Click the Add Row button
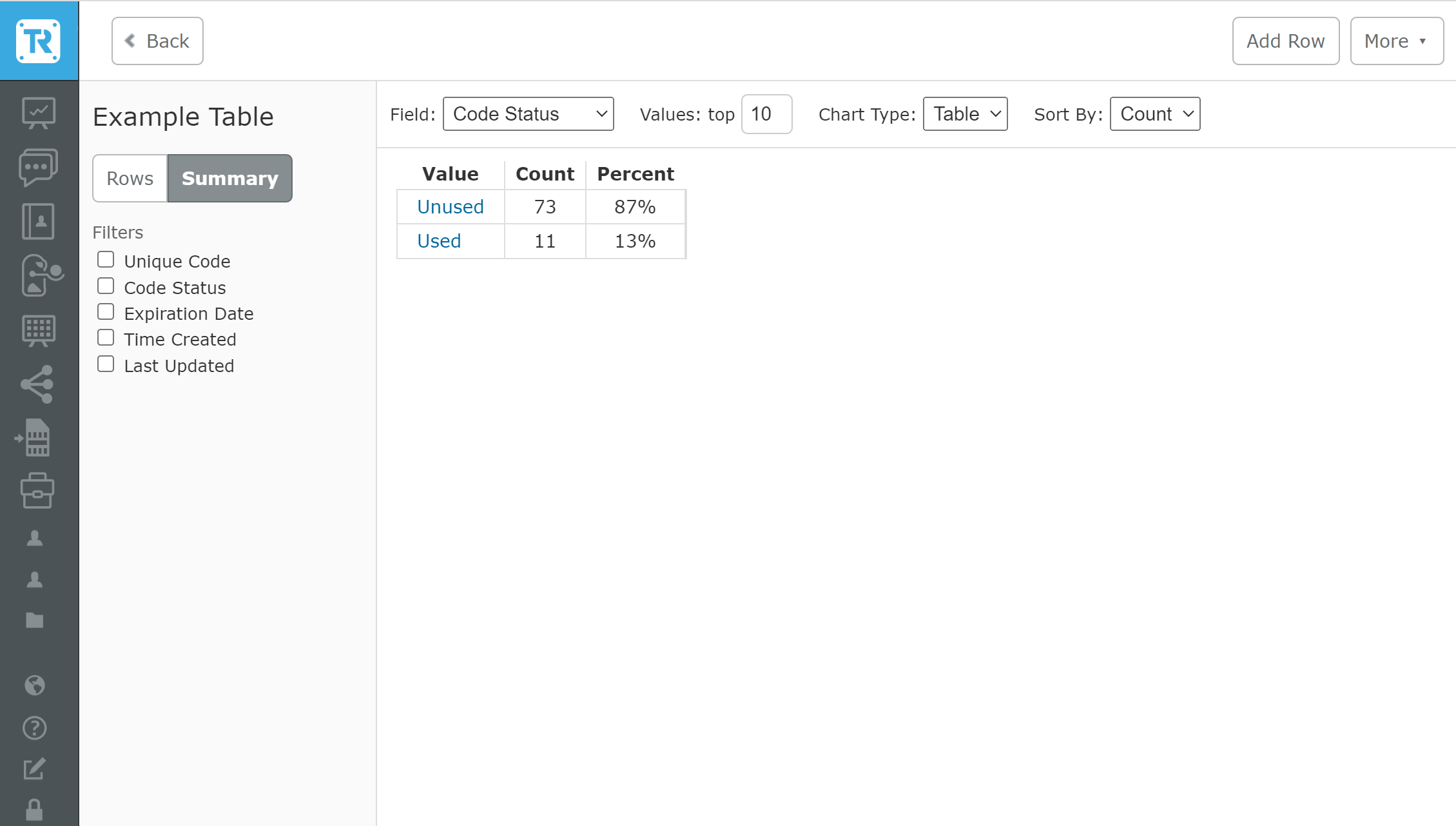Screen dimensions: 1456x826 (x=1286, y=41)
